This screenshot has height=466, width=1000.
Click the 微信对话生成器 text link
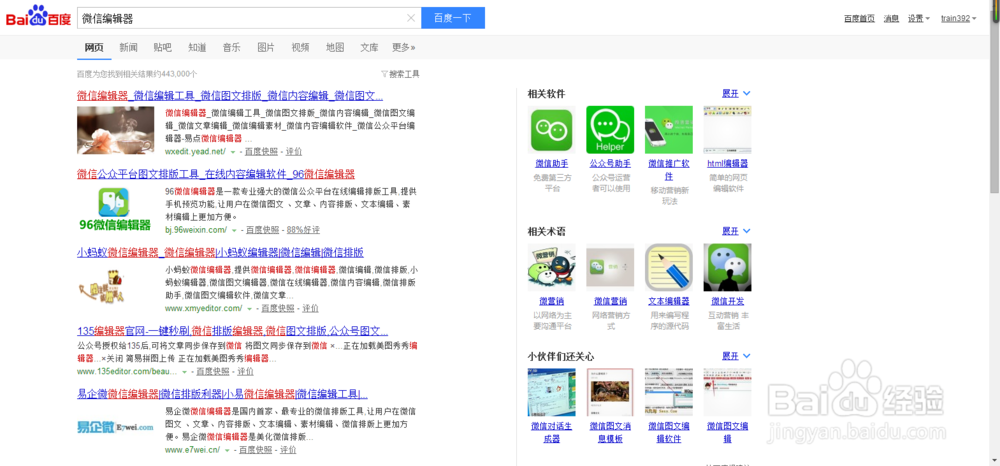[552, 433]
